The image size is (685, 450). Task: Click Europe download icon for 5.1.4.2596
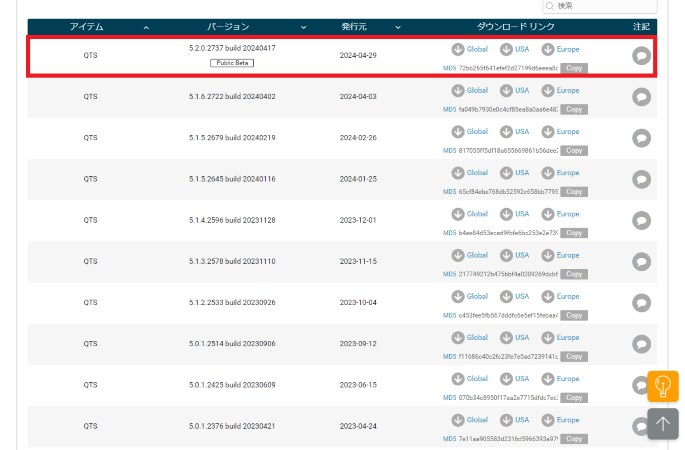point(548,214)
